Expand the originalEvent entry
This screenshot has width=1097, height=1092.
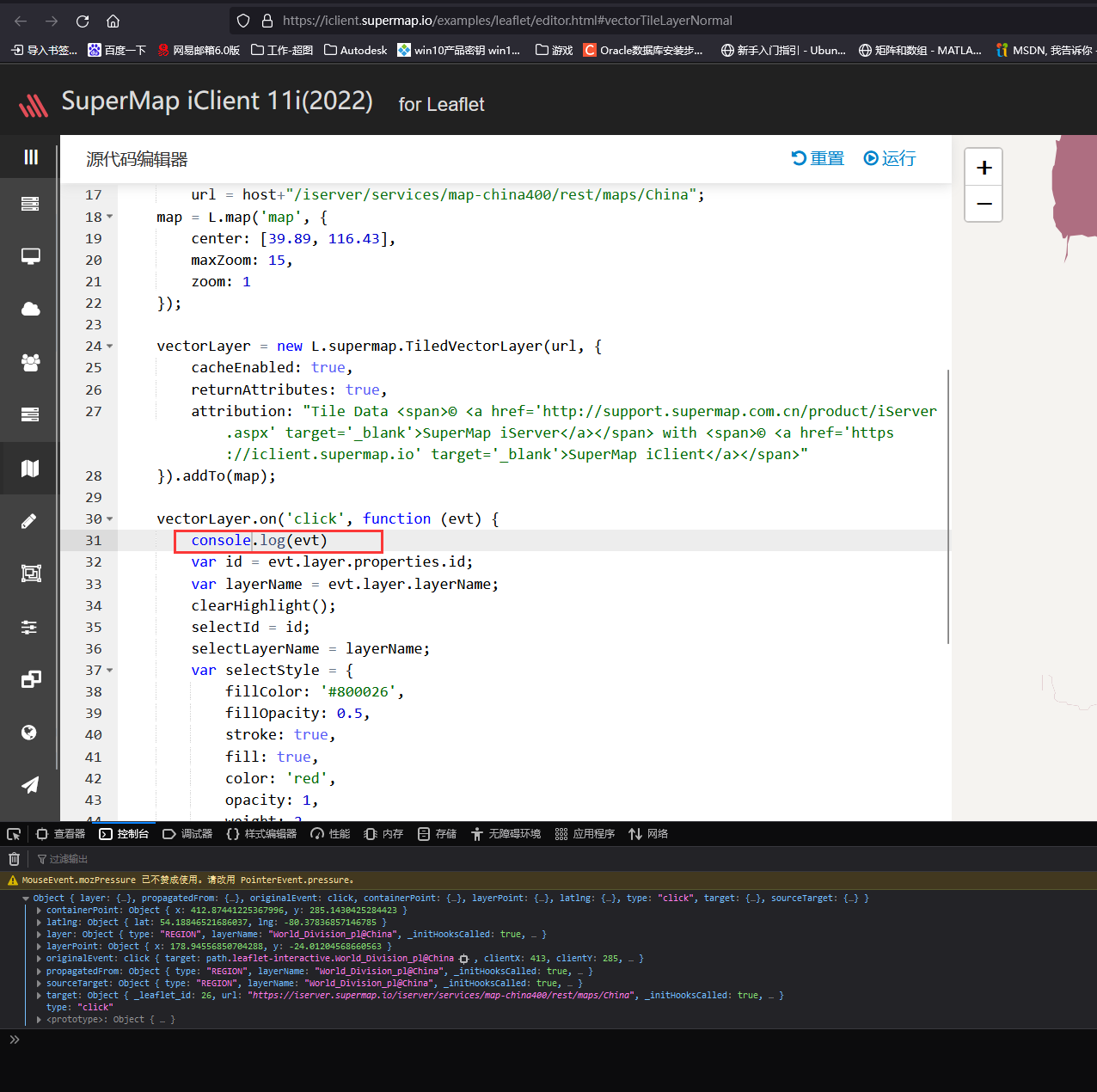[39, 958]
